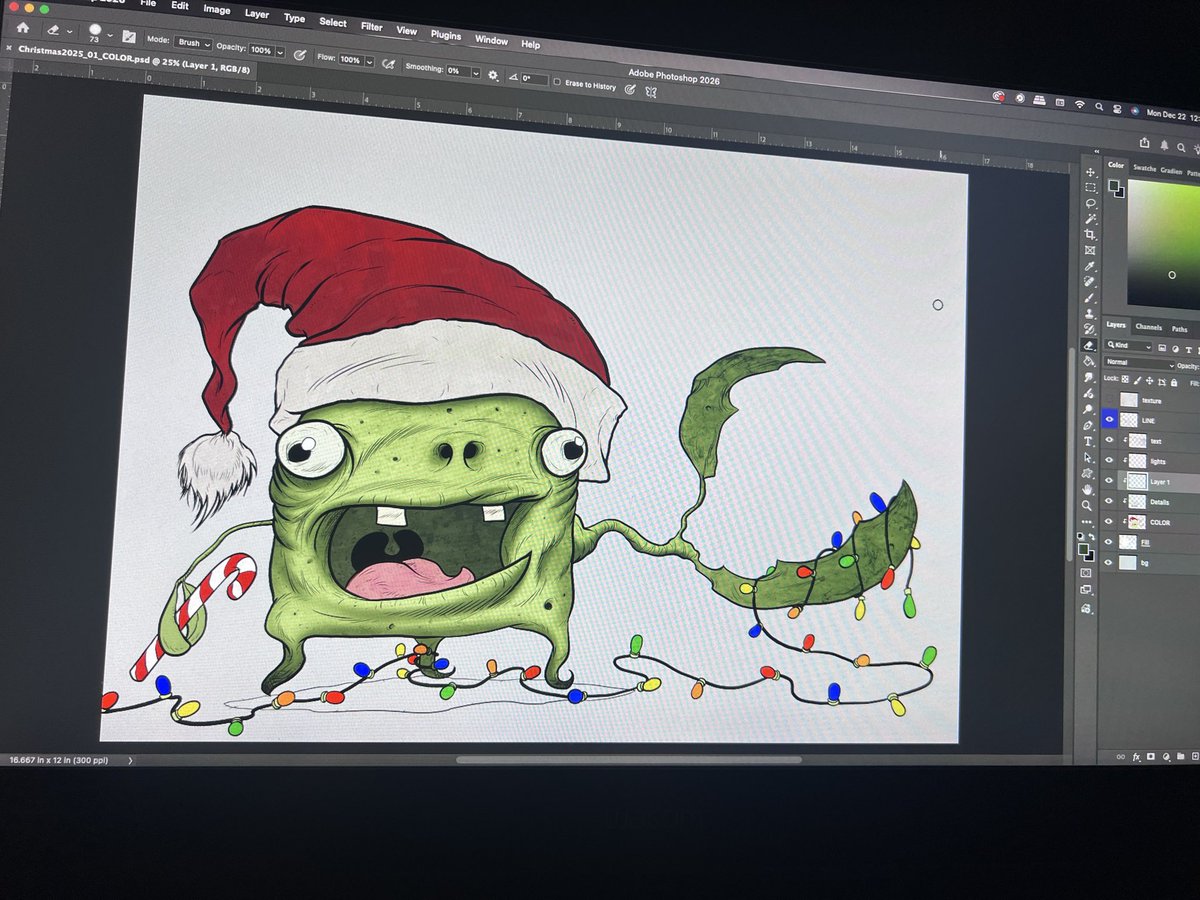The width and height of the screenshot is (1200, 900).
Task: Click the brush angle input field
Action: click(x=535, y=79)
